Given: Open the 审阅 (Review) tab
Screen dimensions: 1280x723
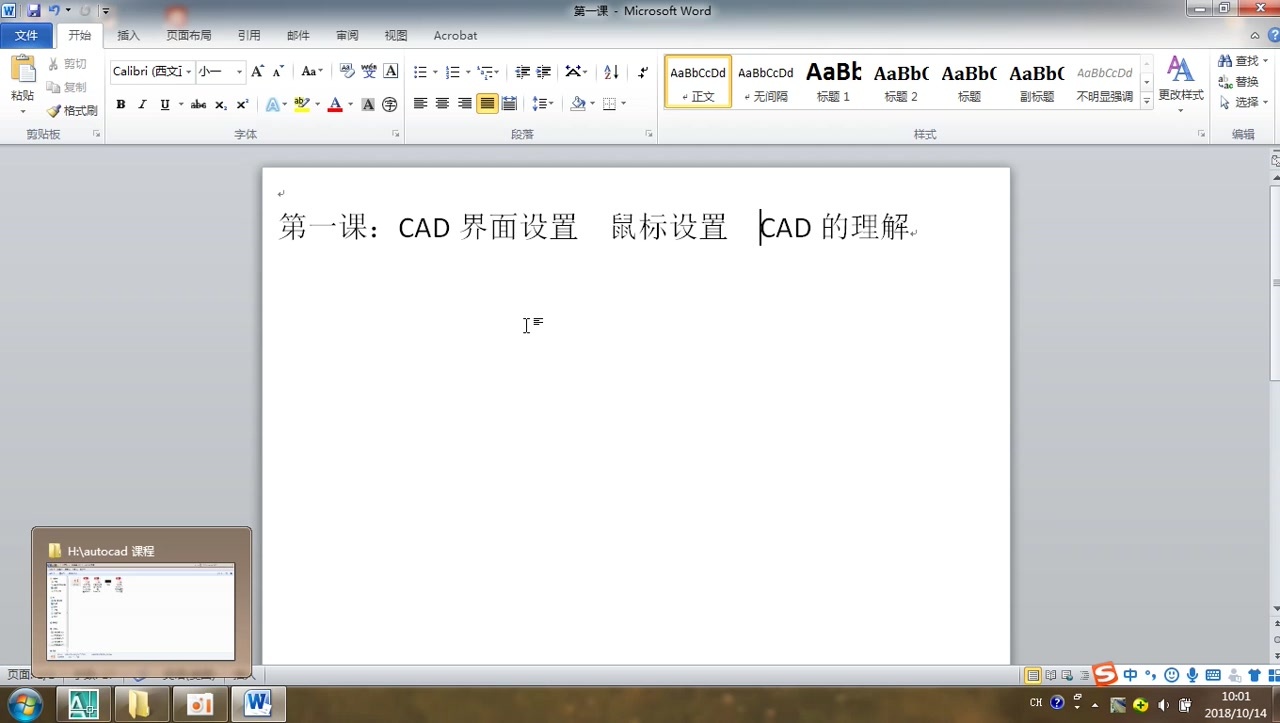Looking at the screenshot, I should [x=347, y=35].
